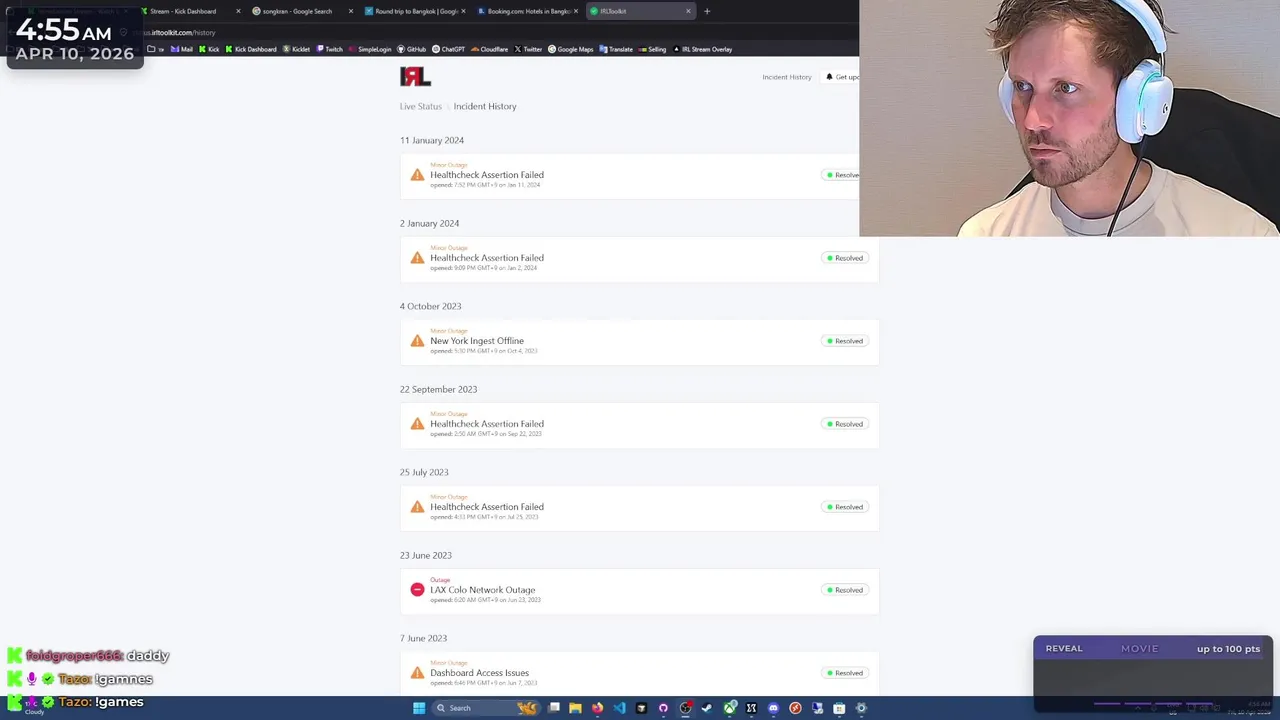Select MOVIE in stream overlay widget
The height and width of the screenshot is (720, 1280).
pyautogui.click(x=1139, y=649)
